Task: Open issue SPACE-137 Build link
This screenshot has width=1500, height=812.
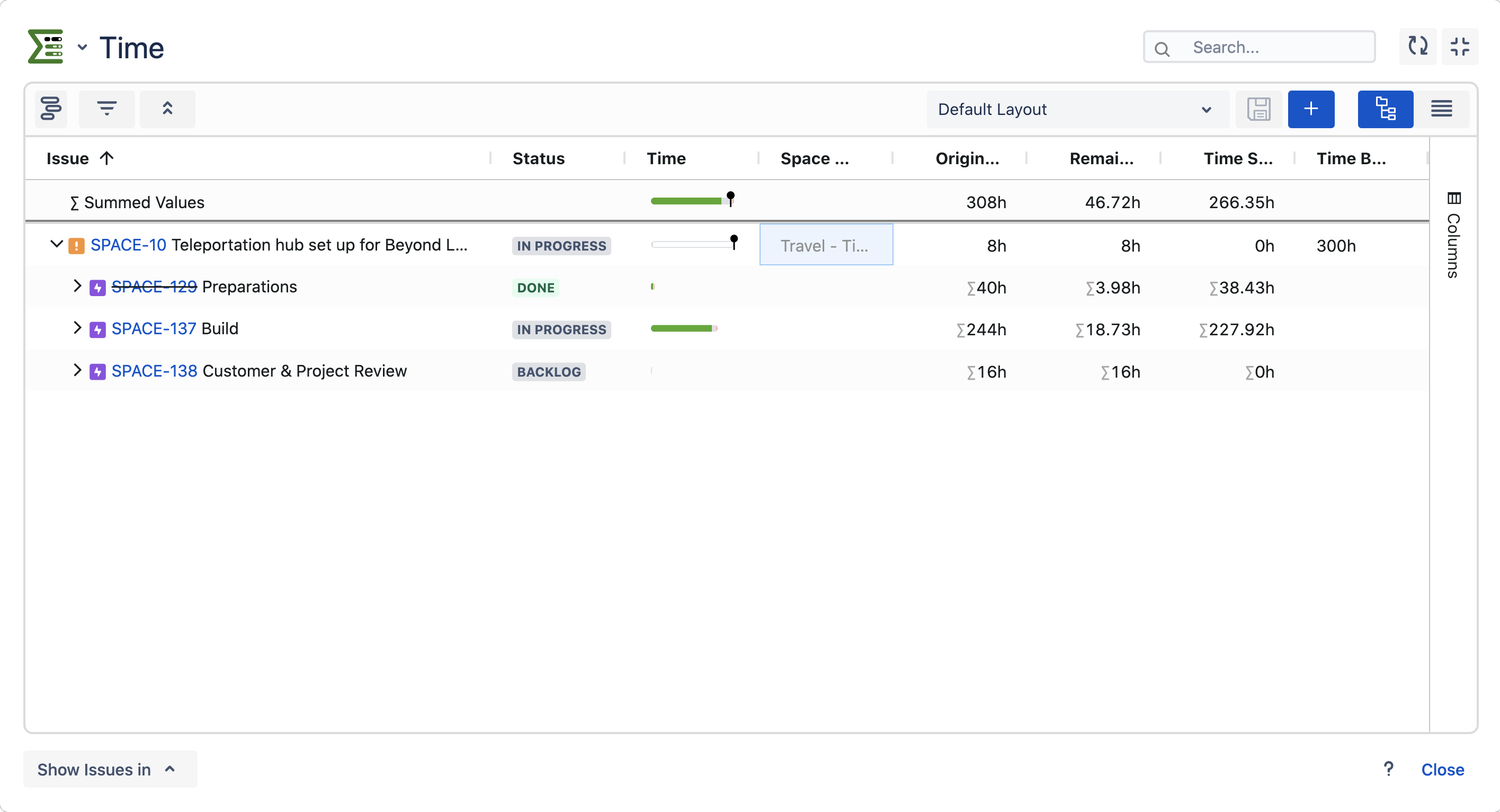Action: (154, 328)
